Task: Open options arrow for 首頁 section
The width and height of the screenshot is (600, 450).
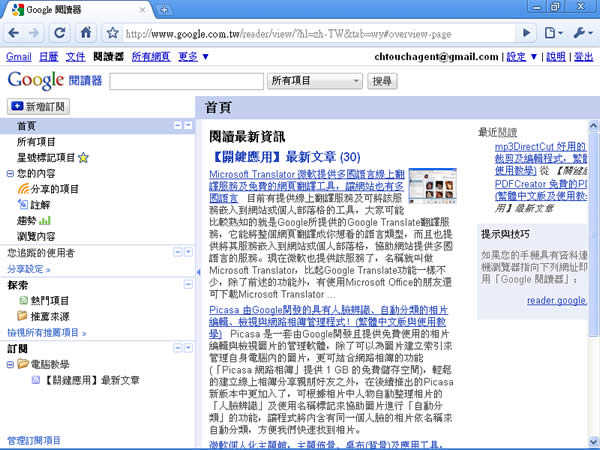Action: 188,125
